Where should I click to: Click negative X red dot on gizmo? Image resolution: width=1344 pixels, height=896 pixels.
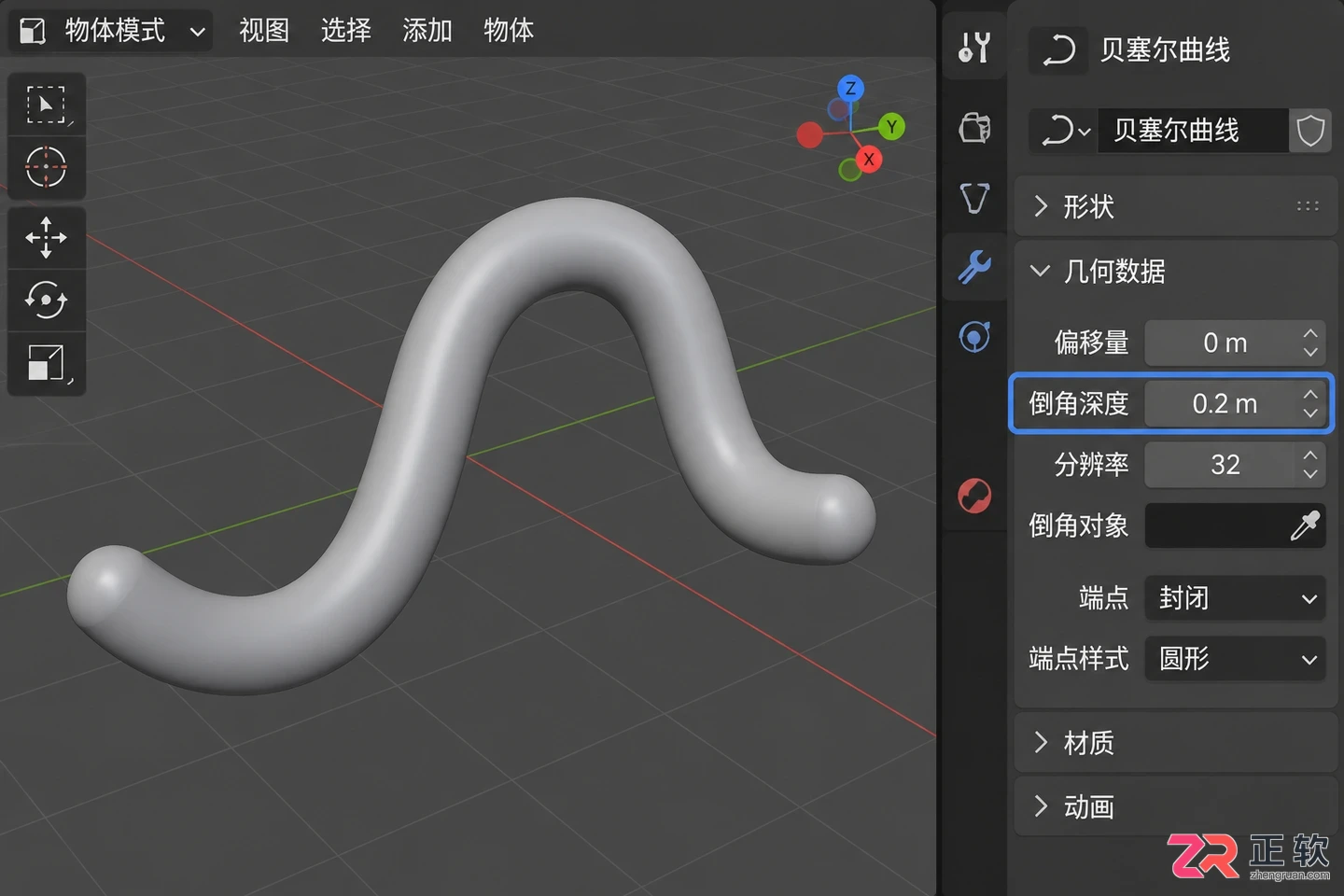[x=809, y=135]
